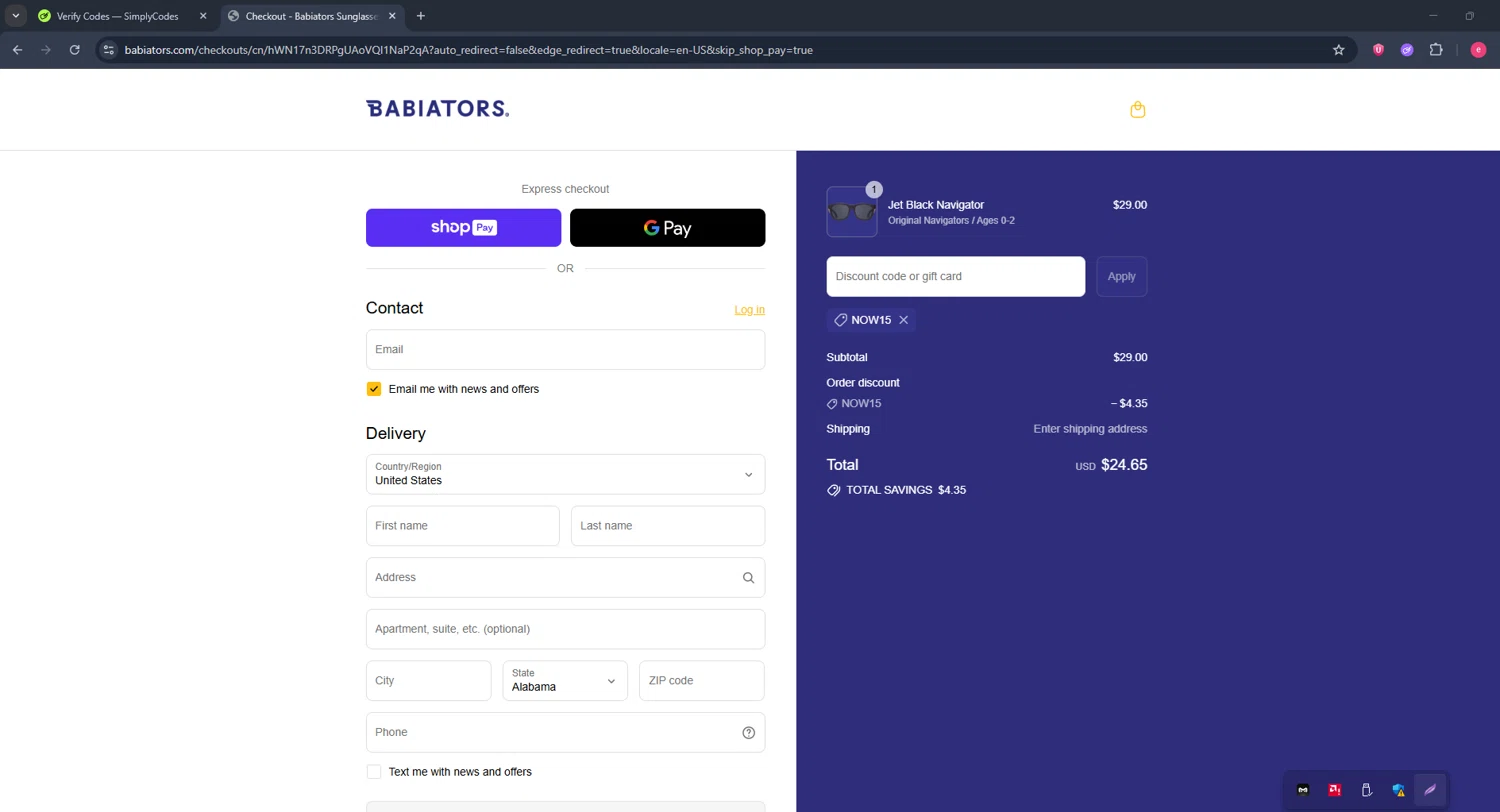Click the Last name field

pos(668,526)
